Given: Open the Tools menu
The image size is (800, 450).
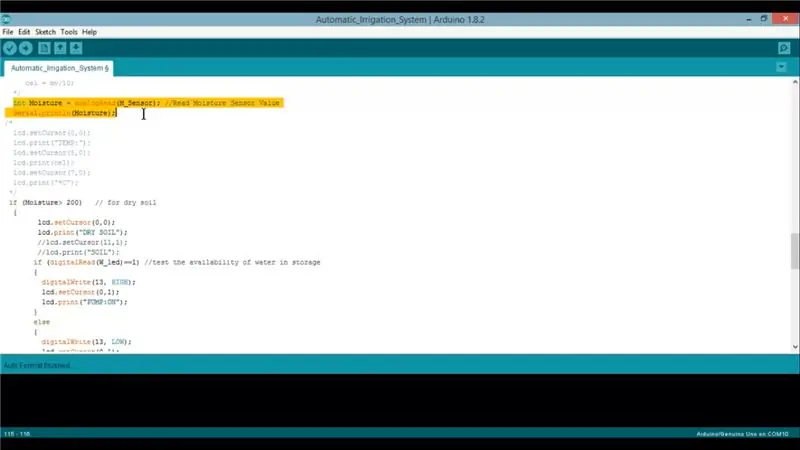Looking at the screenshot, I should [x=69, y=32].
